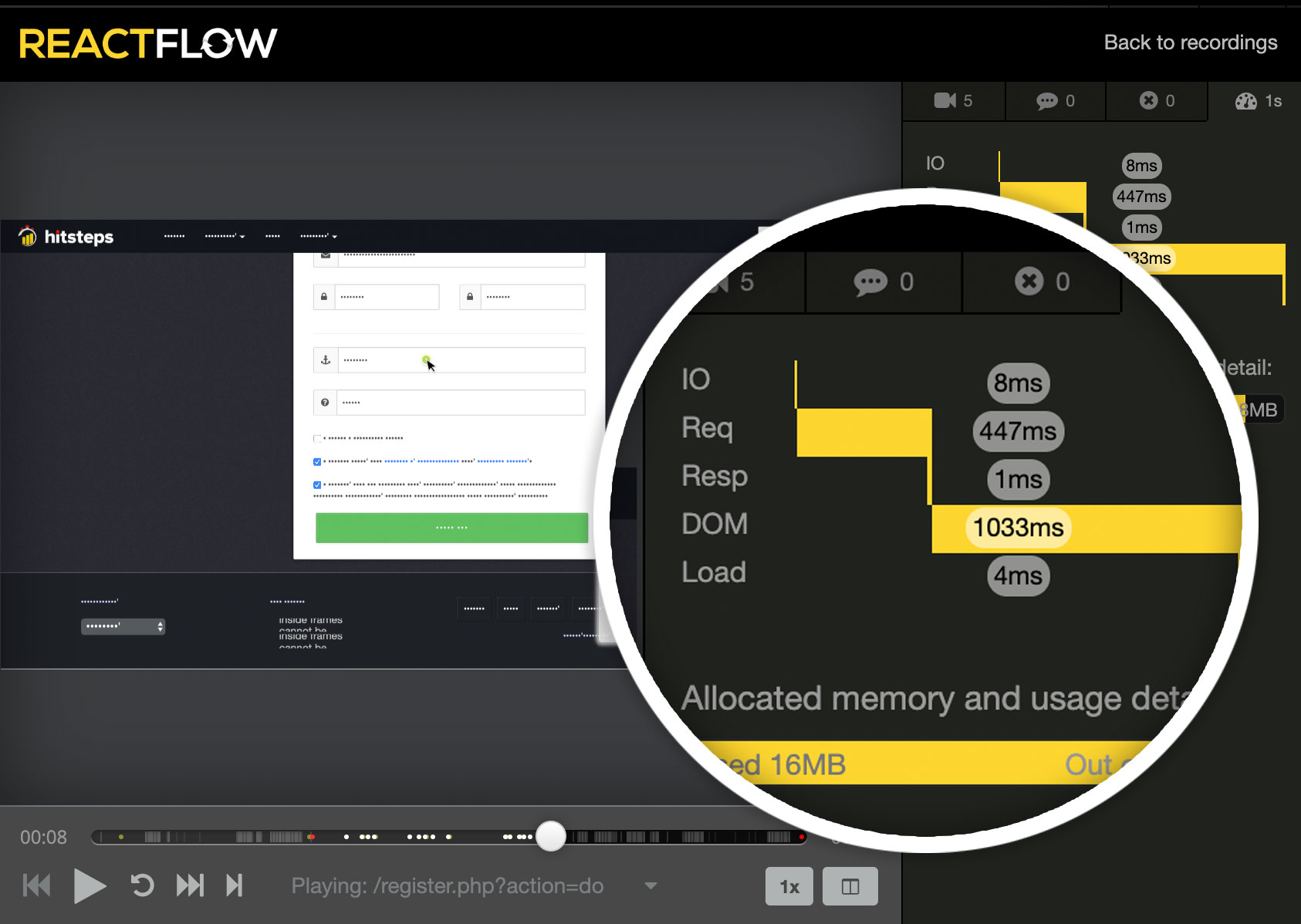Click the green submit button

click(451, 528)
